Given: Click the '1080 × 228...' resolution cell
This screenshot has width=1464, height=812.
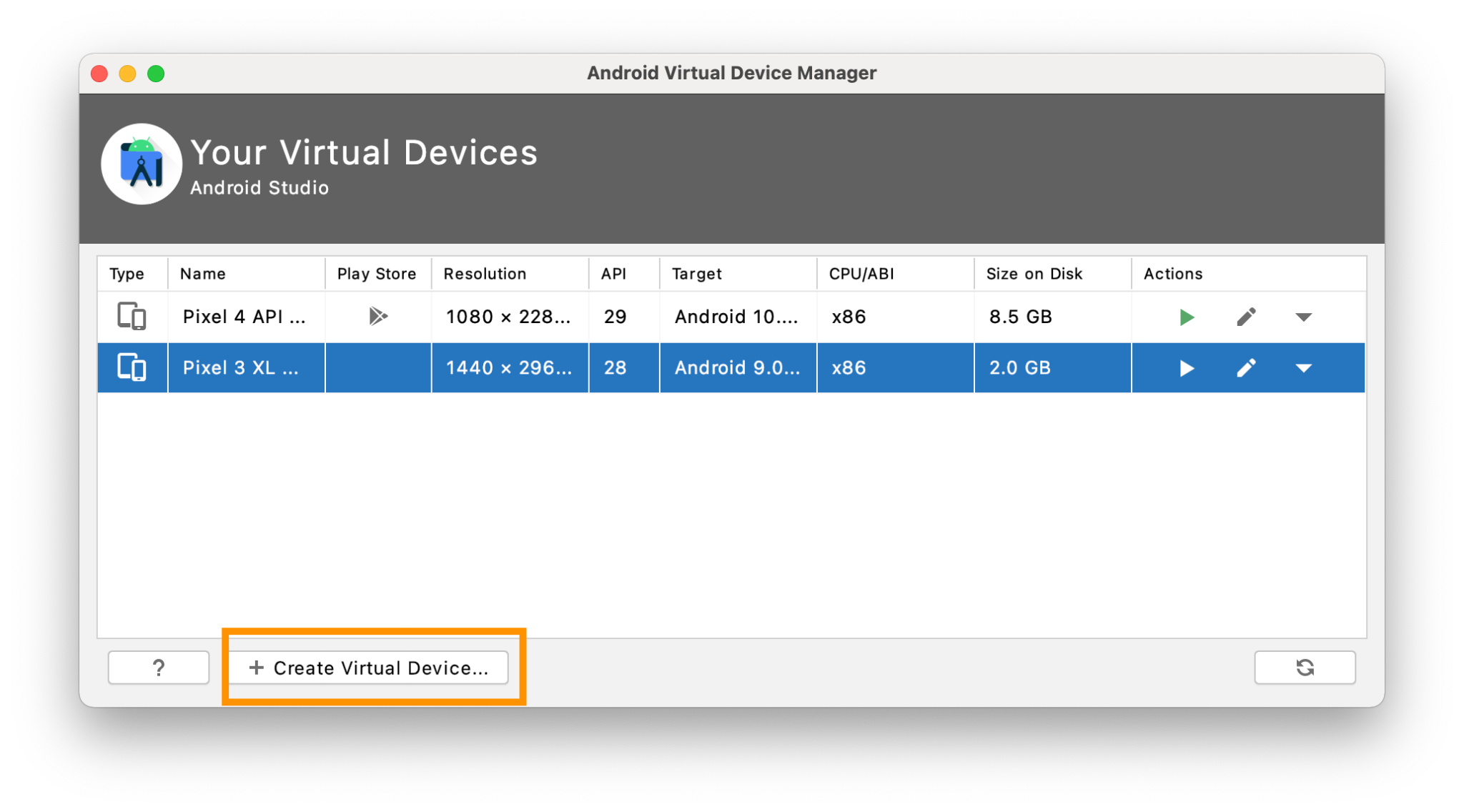Looking at the screenshot, I should [x=510, y=317].
